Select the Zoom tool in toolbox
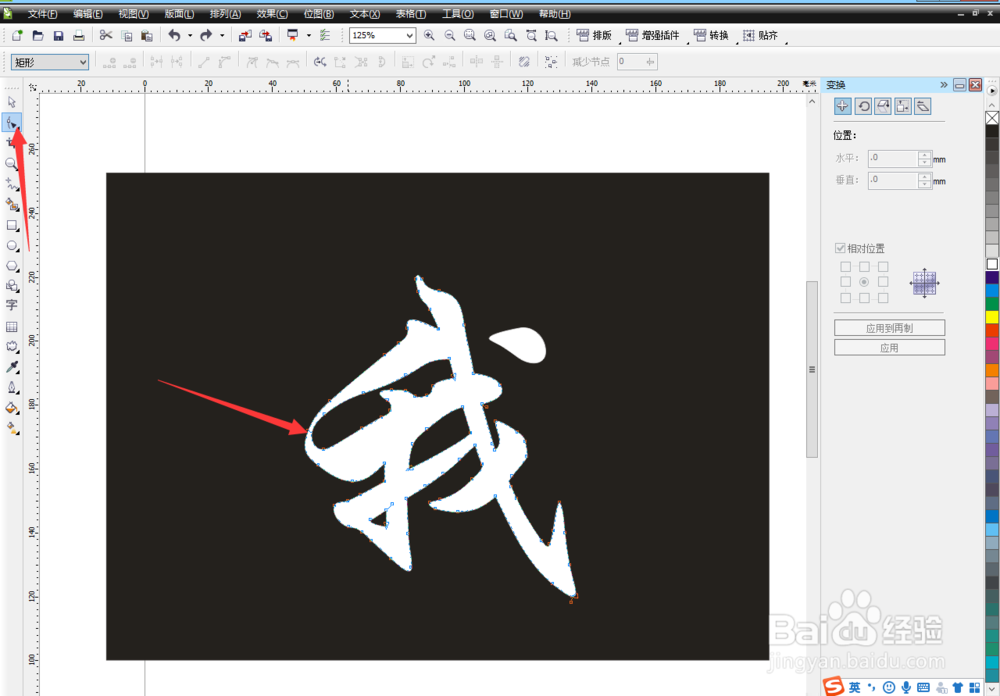Screen dimensions: 1000x696 pyautogui.click(x=11, y=163)
